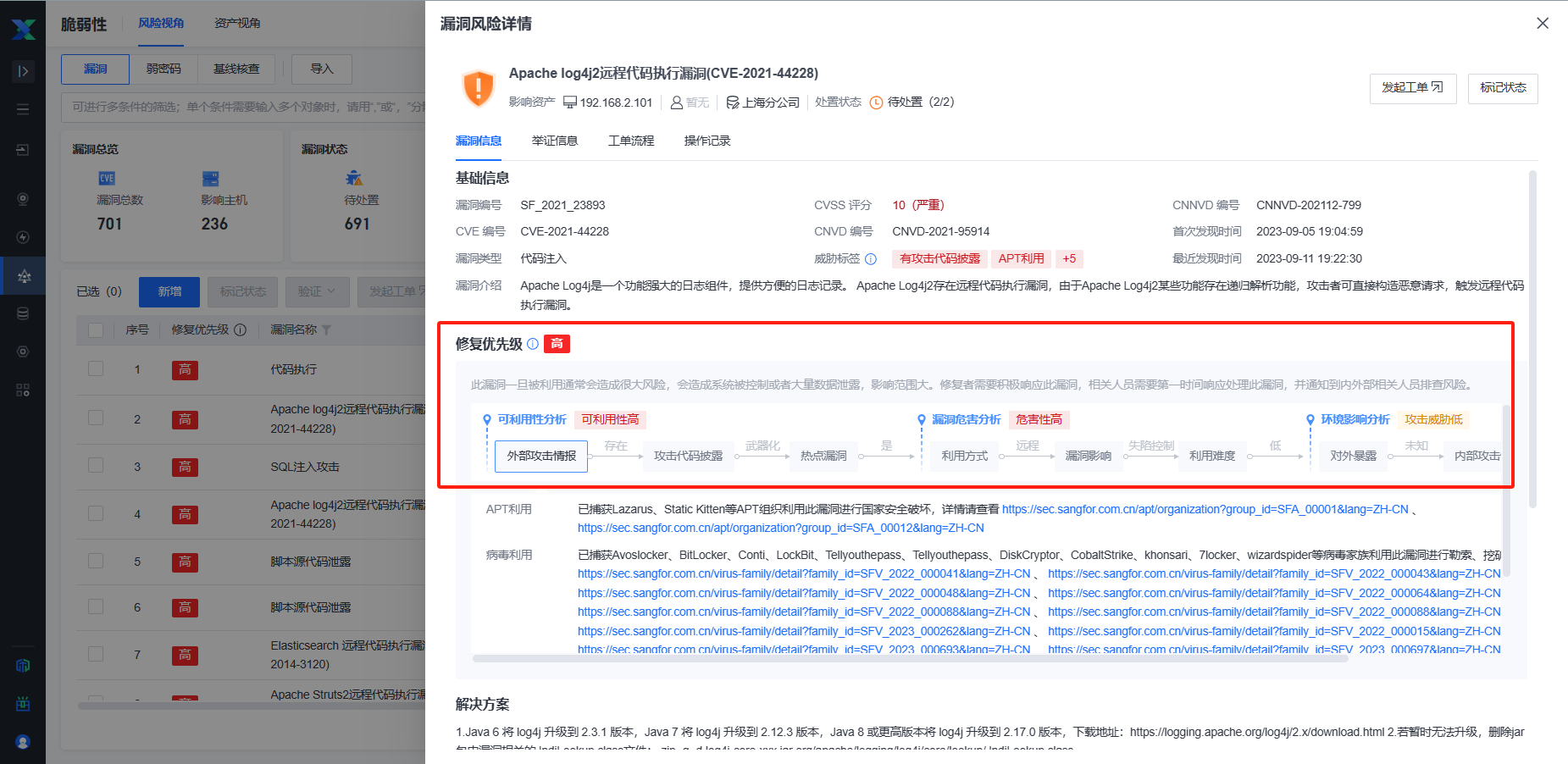This screenshot has width=1568, height=764.
Task: Open the 验证 dropdown
Action: 317,291
